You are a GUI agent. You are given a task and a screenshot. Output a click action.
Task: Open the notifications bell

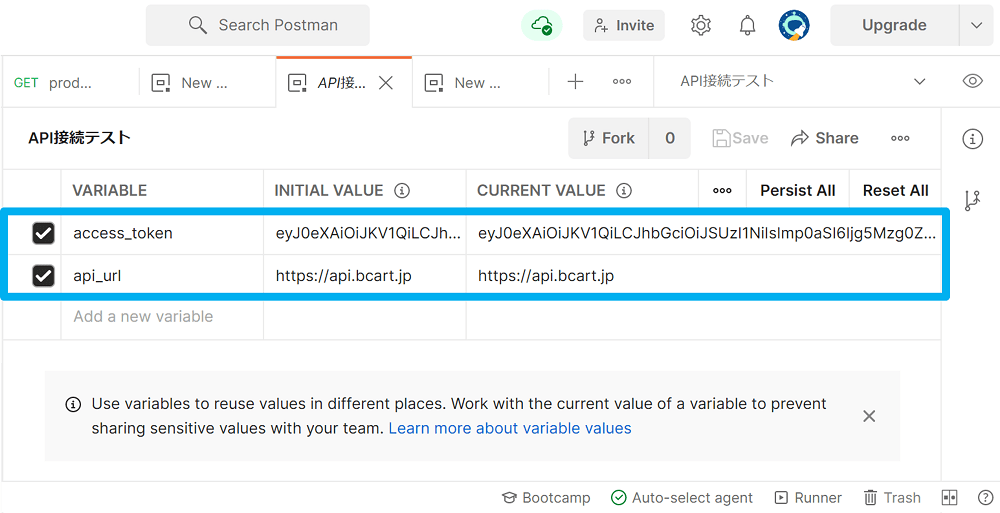point(747,26)
